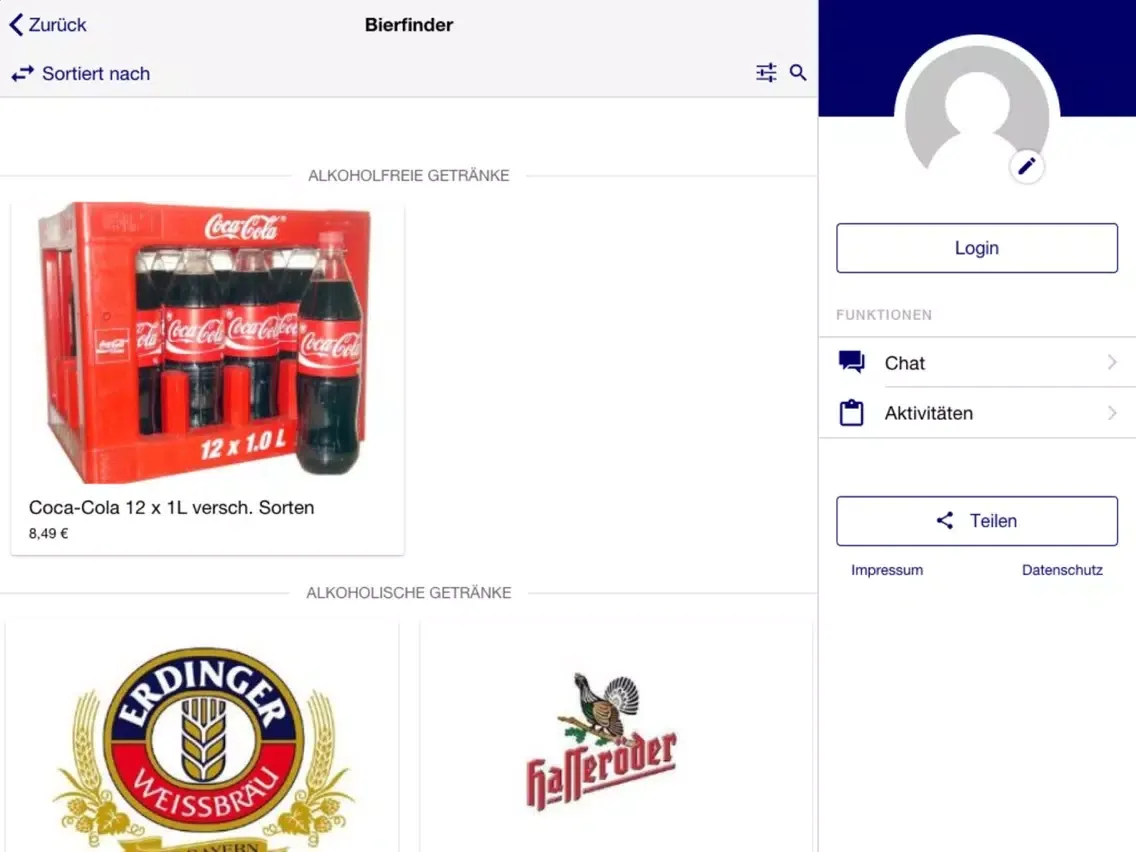Select Coca-Cola 12 x 1L versch. Sorten title

172,507
